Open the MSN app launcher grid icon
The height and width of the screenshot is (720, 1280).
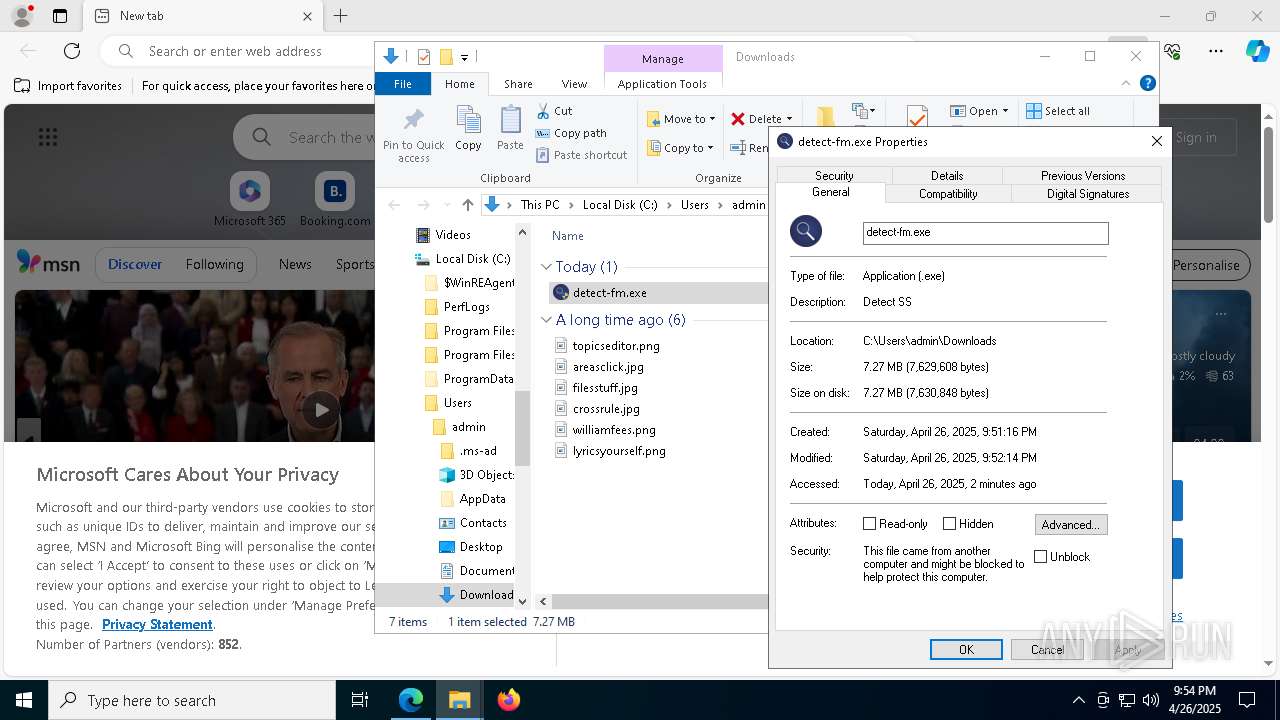point(48,137)
